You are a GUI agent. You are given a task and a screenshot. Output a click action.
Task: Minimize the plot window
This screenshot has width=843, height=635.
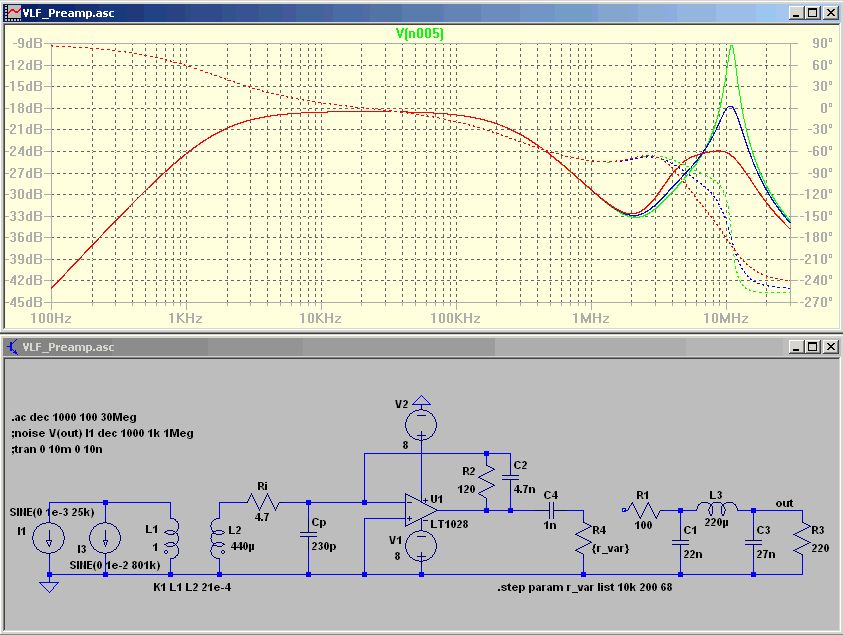point(797,13)
